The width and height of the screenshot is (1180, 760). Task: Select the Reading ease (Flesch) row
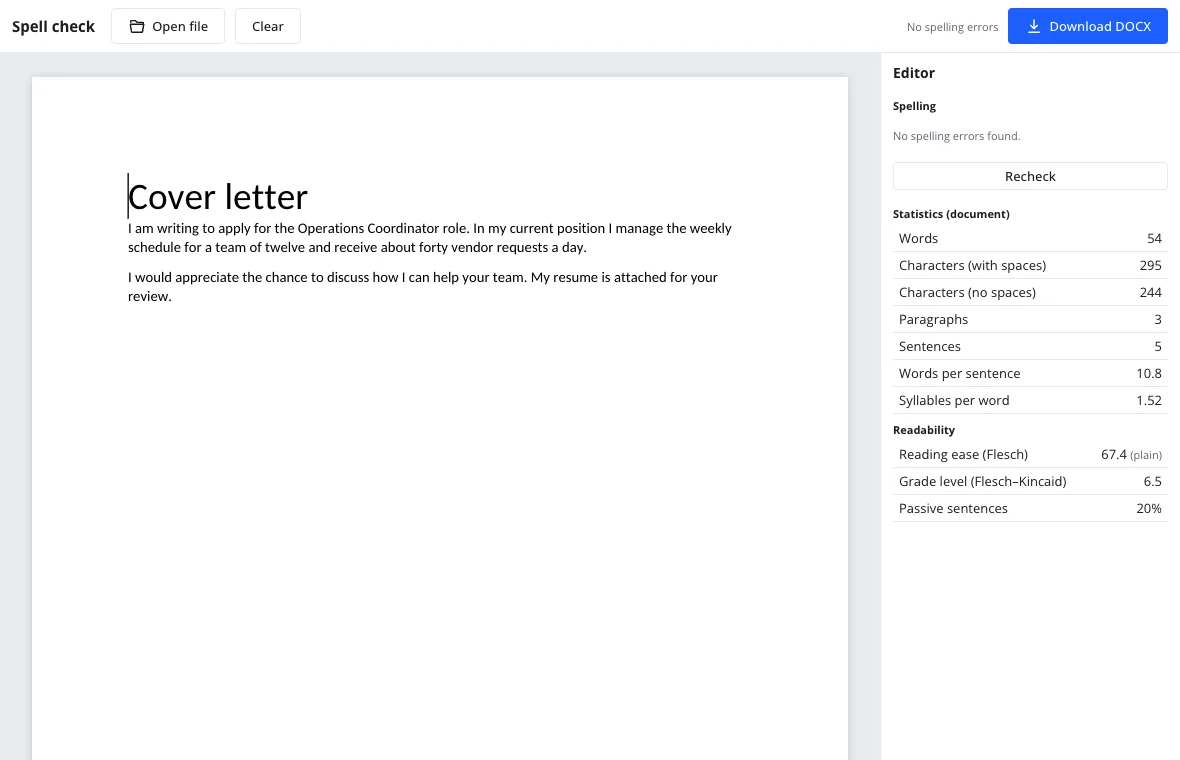click(x=1029, y=454)
